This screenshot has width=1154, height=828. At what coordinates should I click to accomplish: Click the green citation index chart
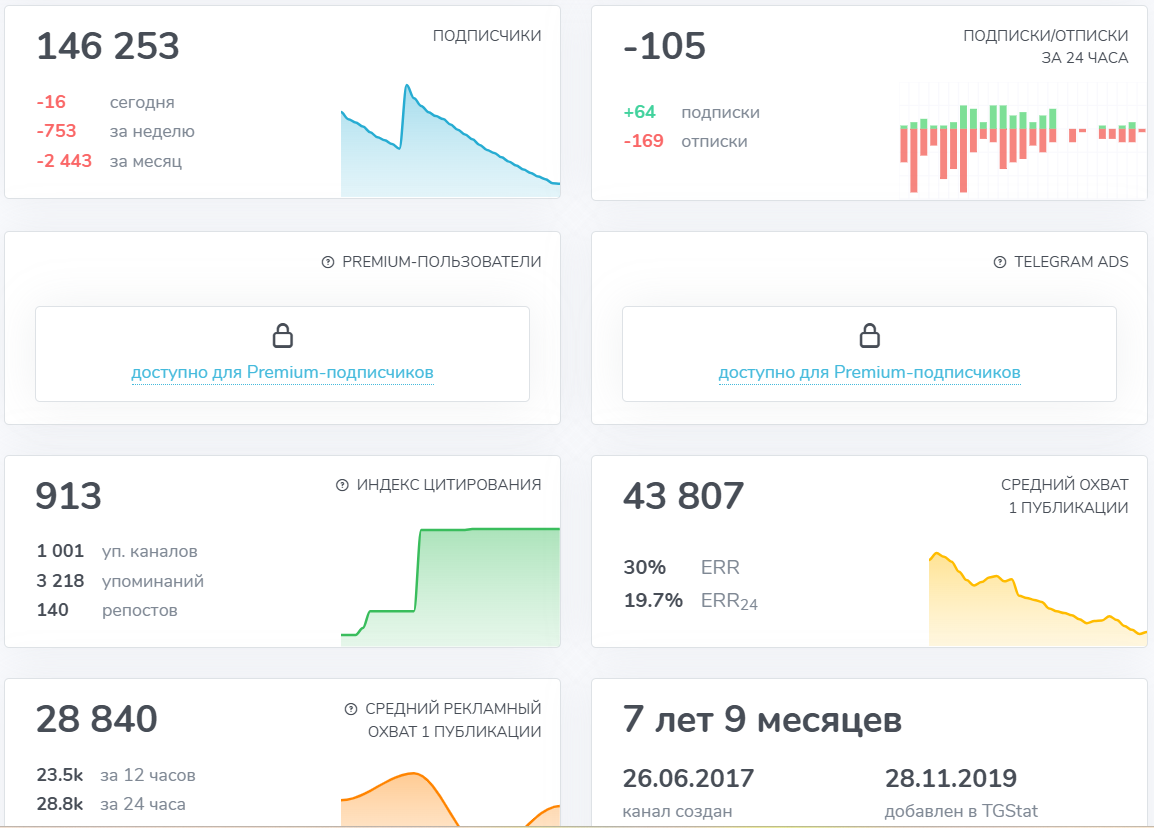pos(450,587)
